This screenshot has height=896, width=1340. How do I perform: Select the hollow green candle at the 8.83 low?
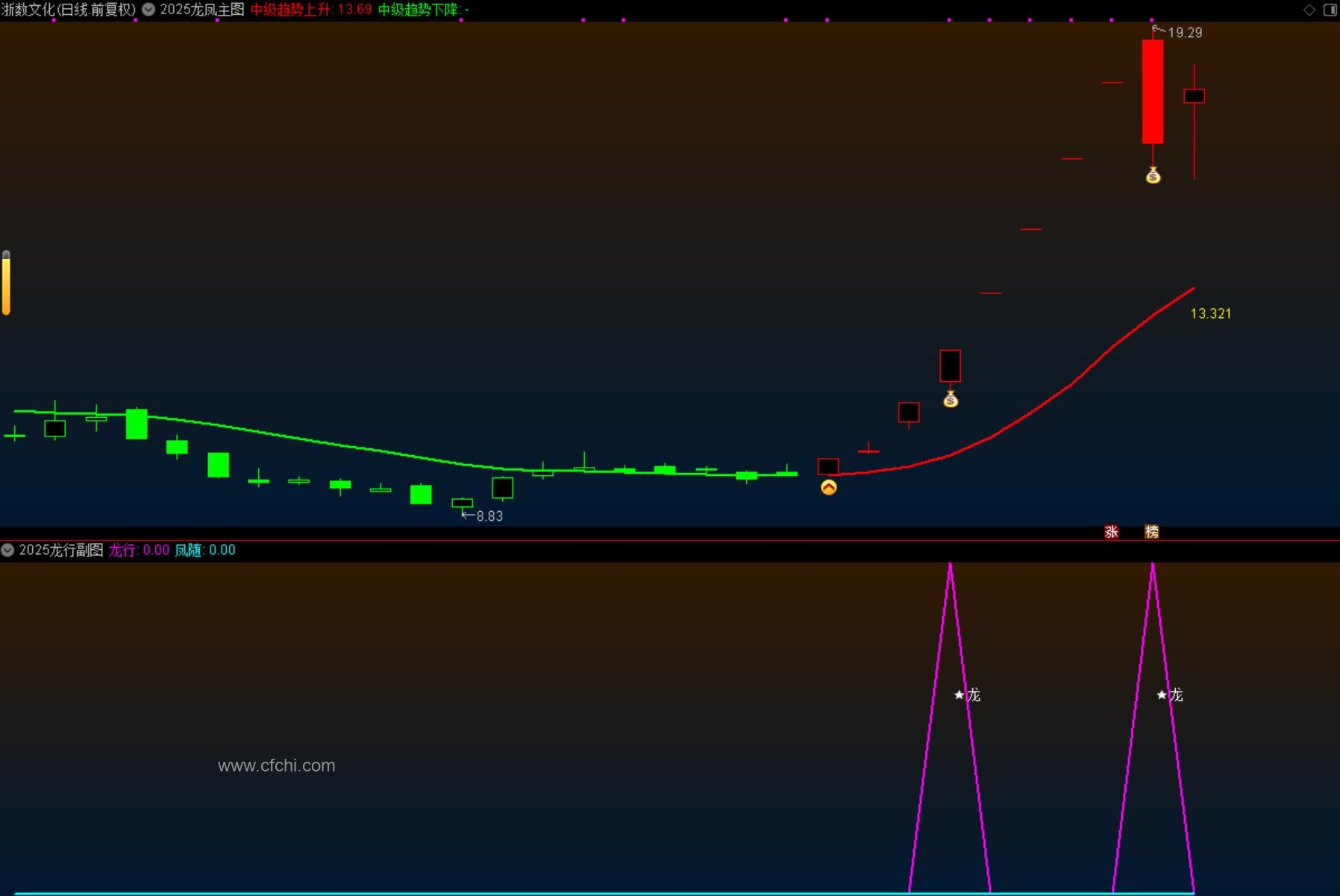pyautogui.click(x=463, y=503)
